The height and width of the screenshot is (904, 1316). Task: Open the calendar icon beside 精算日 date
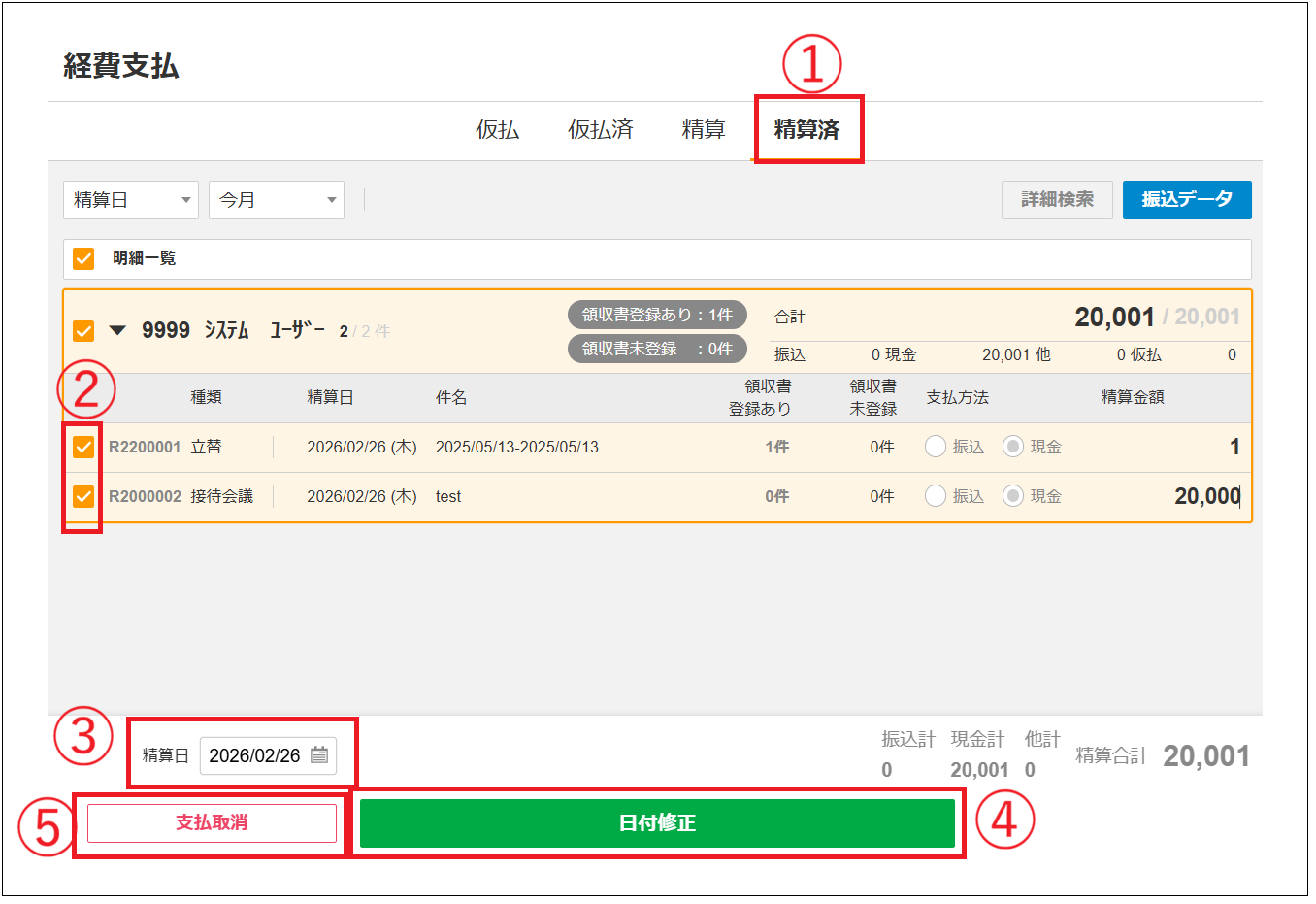[x=319, y=755]
